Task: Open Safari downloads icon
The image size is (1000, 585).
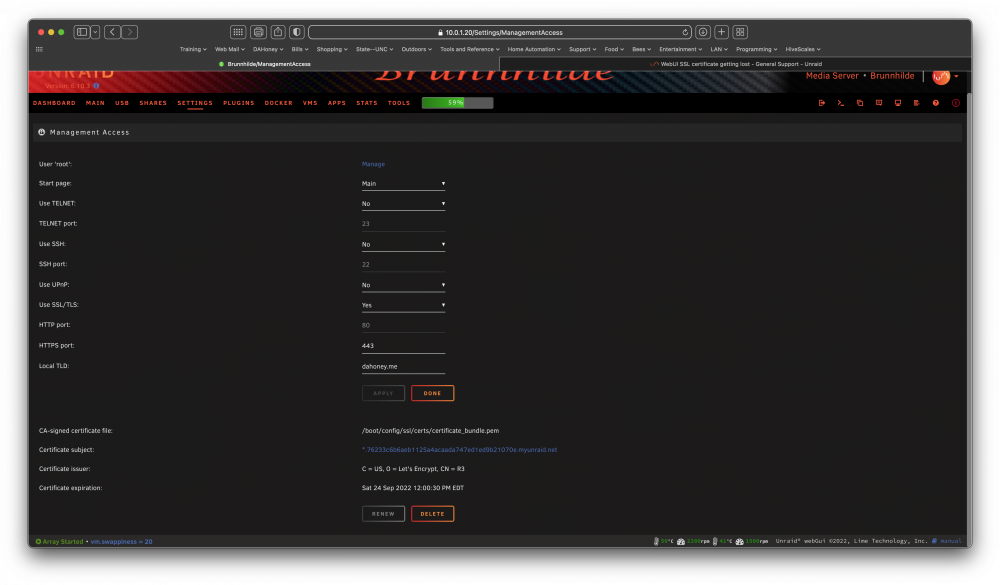Action: pyautogui.click(x=703, y=32)
